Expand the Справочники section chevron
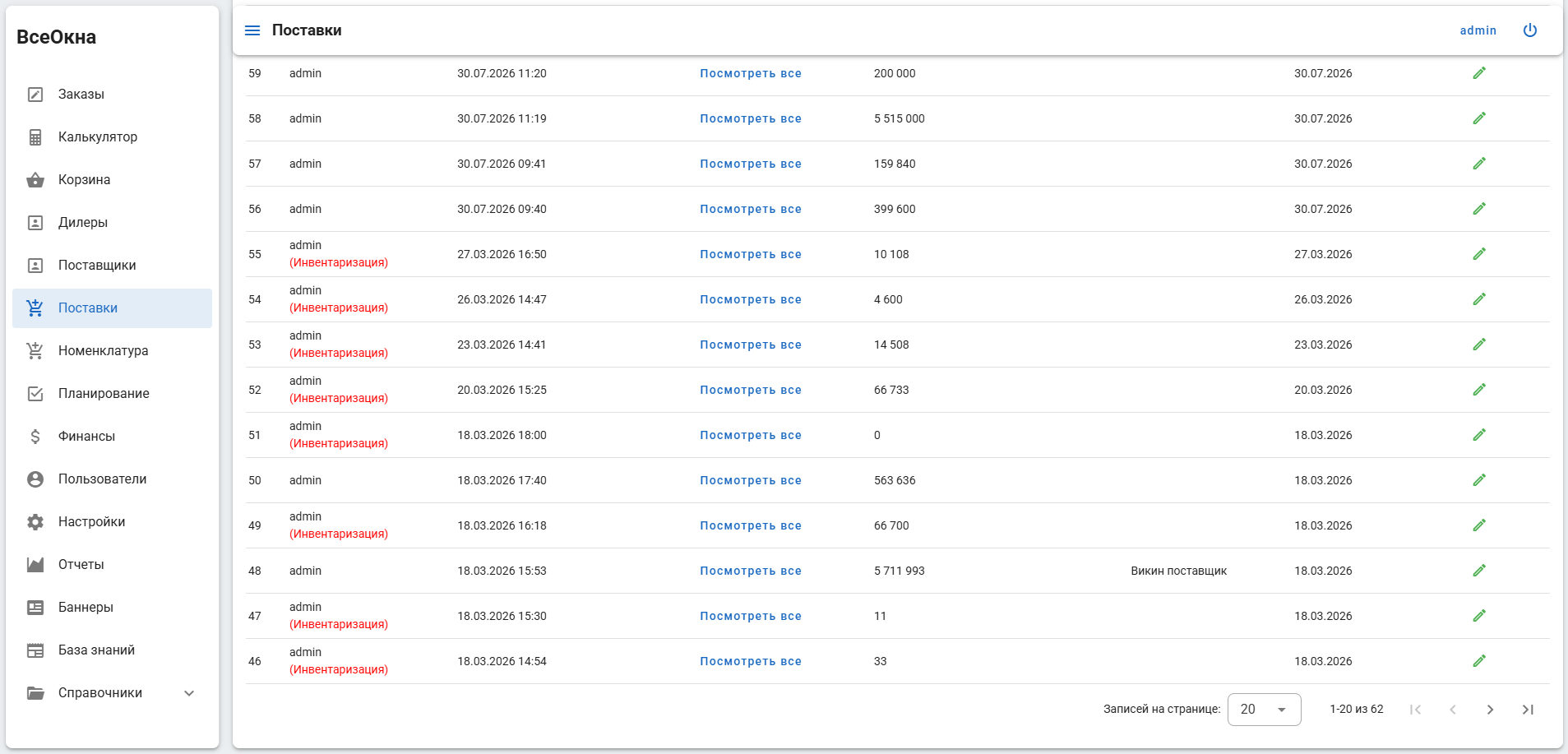This screenshot has width=1568, height=754. (x=189, y=693)
